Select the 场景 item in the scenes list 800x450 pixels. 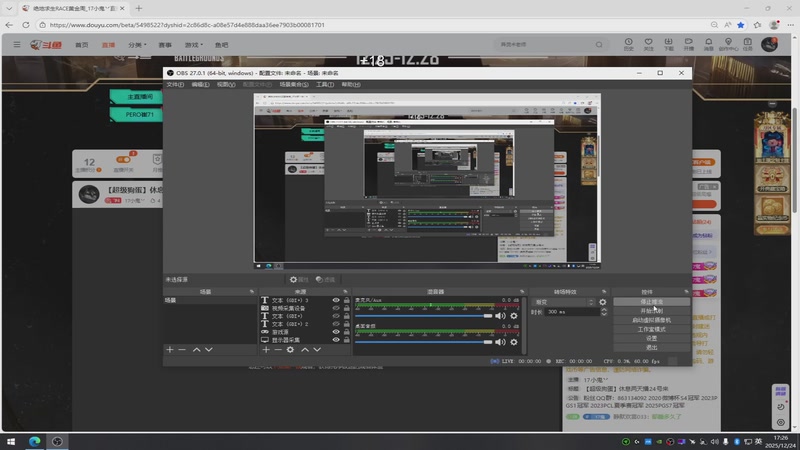coord(210,300)
